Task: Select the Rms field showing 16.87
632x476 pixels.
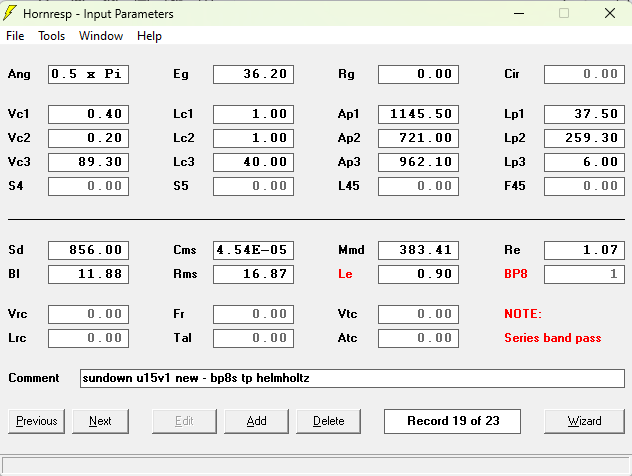Action: pyautogui.click(x=254, y=274)
